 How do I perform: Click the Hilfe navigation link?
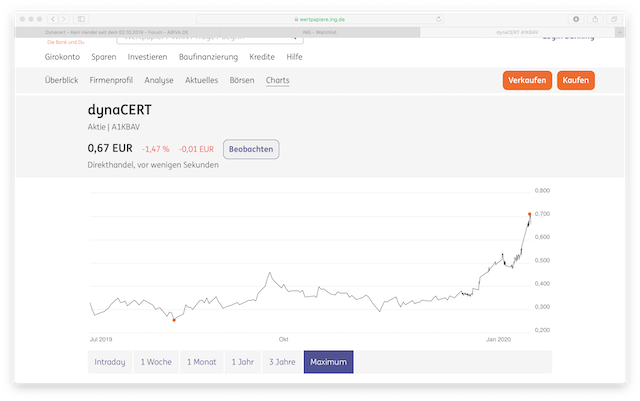(x=295, y=58)
